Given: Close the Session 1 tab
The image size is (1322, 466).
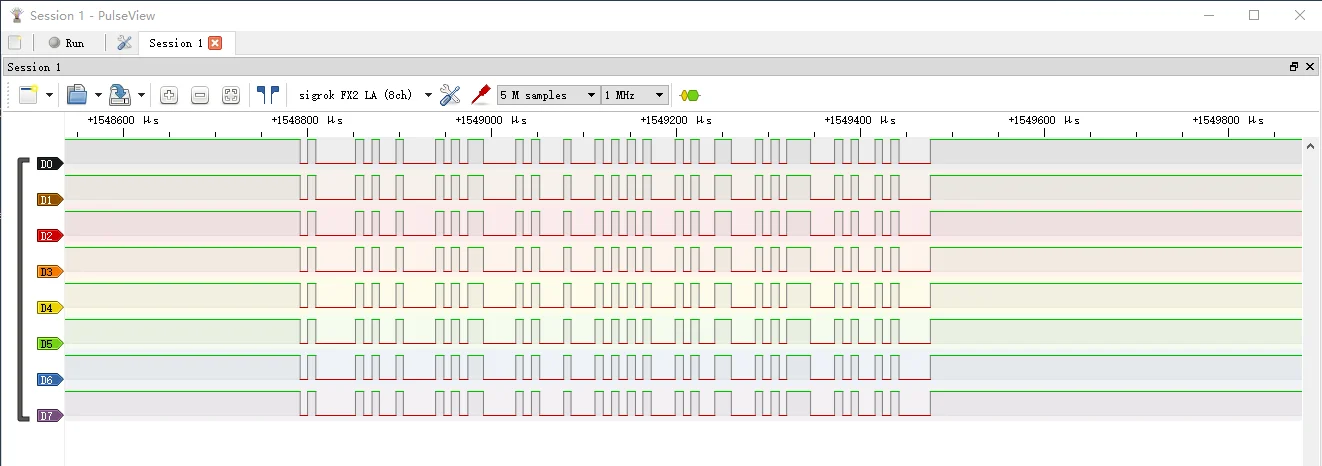Looking at the screenshot, I should tap(215, 43).
